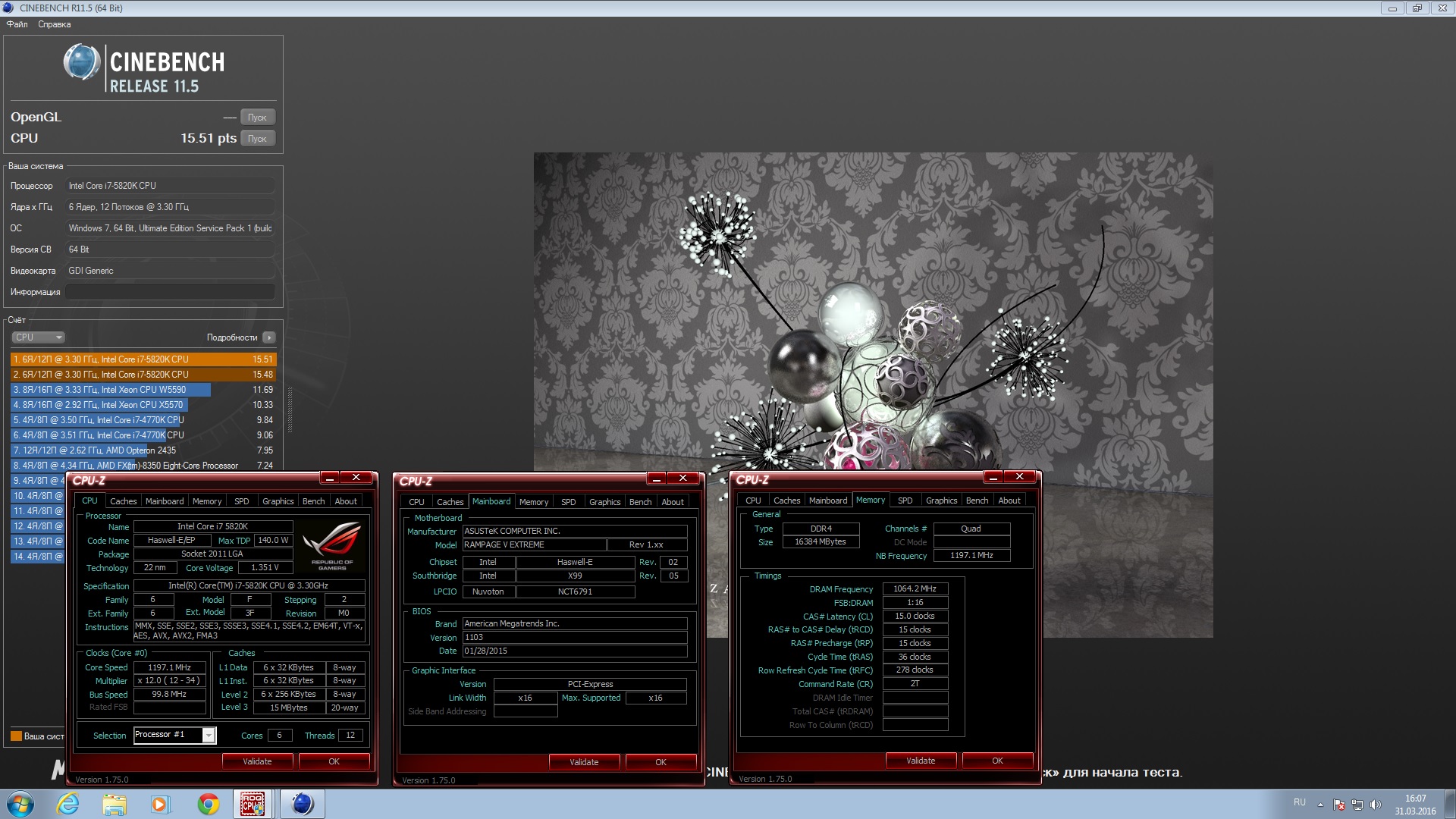This screenshot has width=1456, height=819.
Task: Click the Ваша система orange legend swatch
Action: [16, 736]
